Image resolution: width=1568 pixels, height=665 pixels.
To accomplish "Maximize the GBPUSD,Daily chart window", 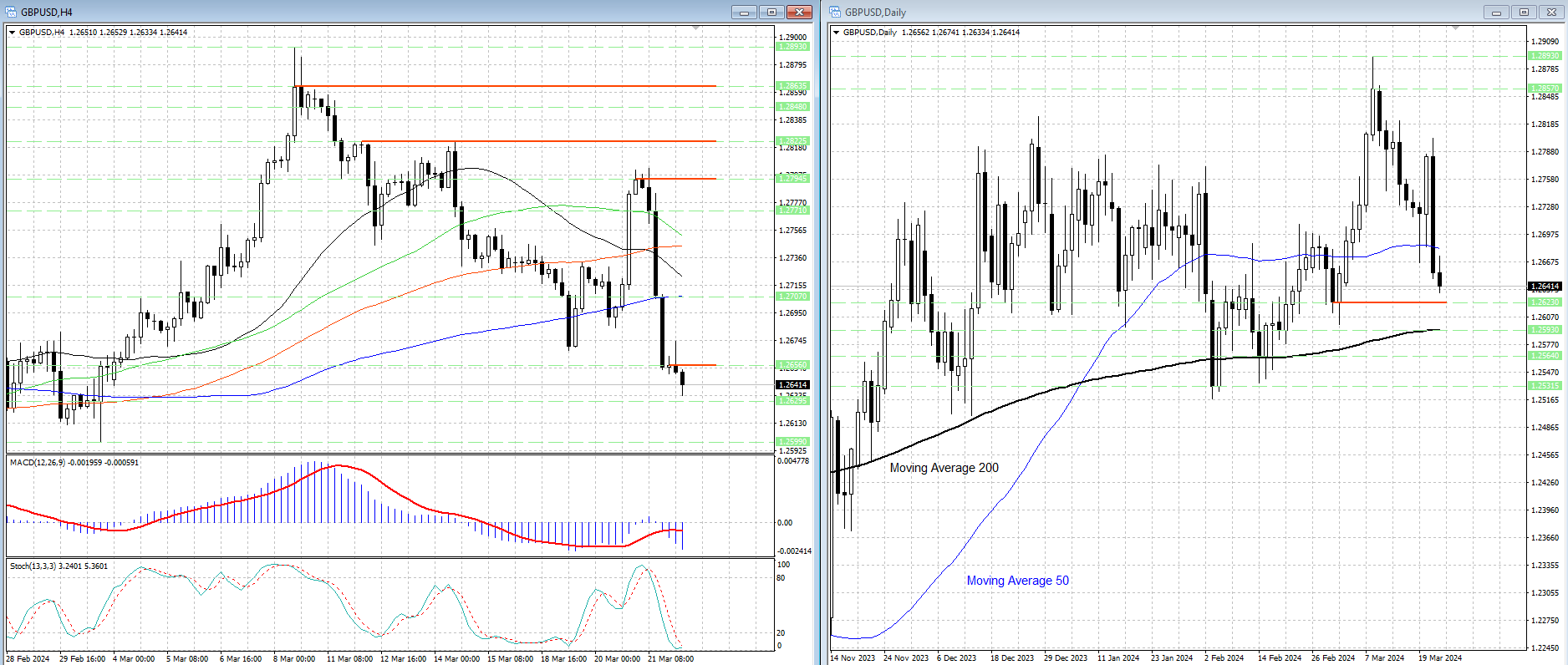I will 1524,12.
